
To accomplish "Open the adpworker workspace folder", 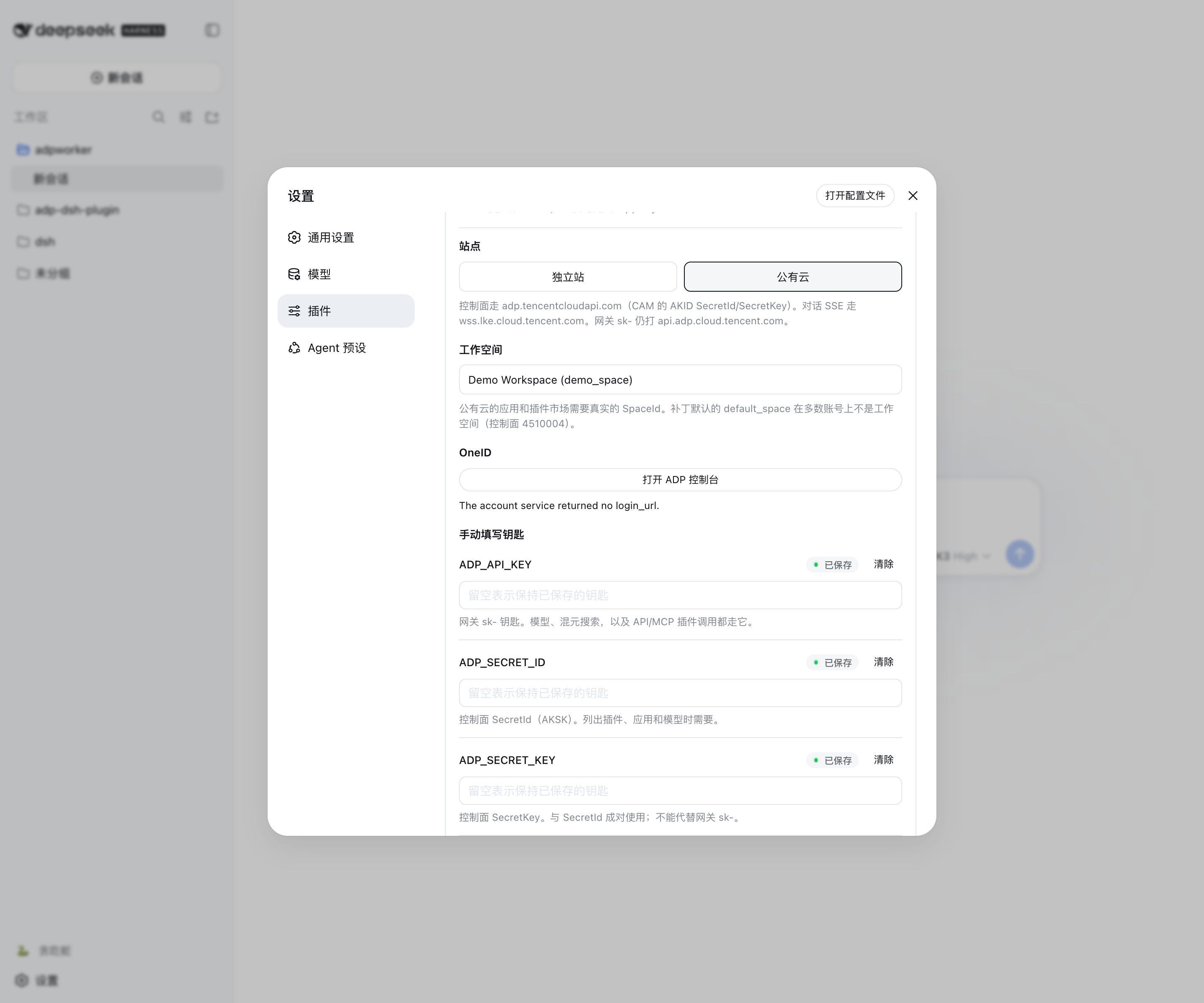I will pyautogui.click(x=116, y=150).
